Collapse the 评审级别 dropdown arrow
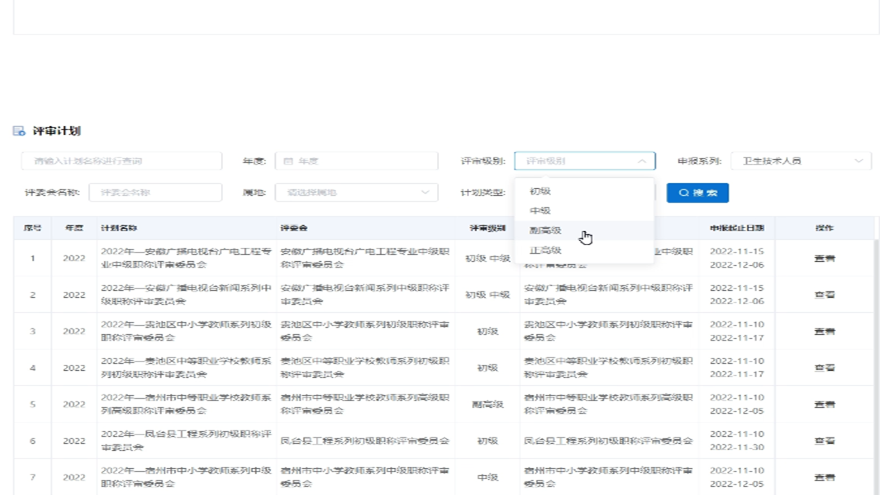880x495 pixels. (641, 161)
